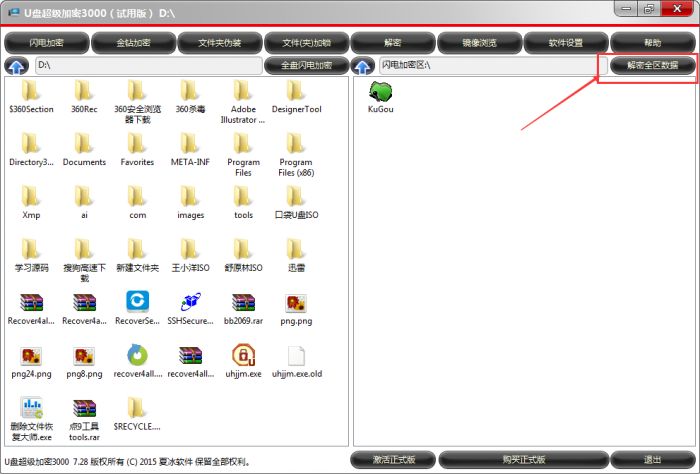Click the D:\ path input field
This screenshot has height=474, width=700.
point(148,65)
